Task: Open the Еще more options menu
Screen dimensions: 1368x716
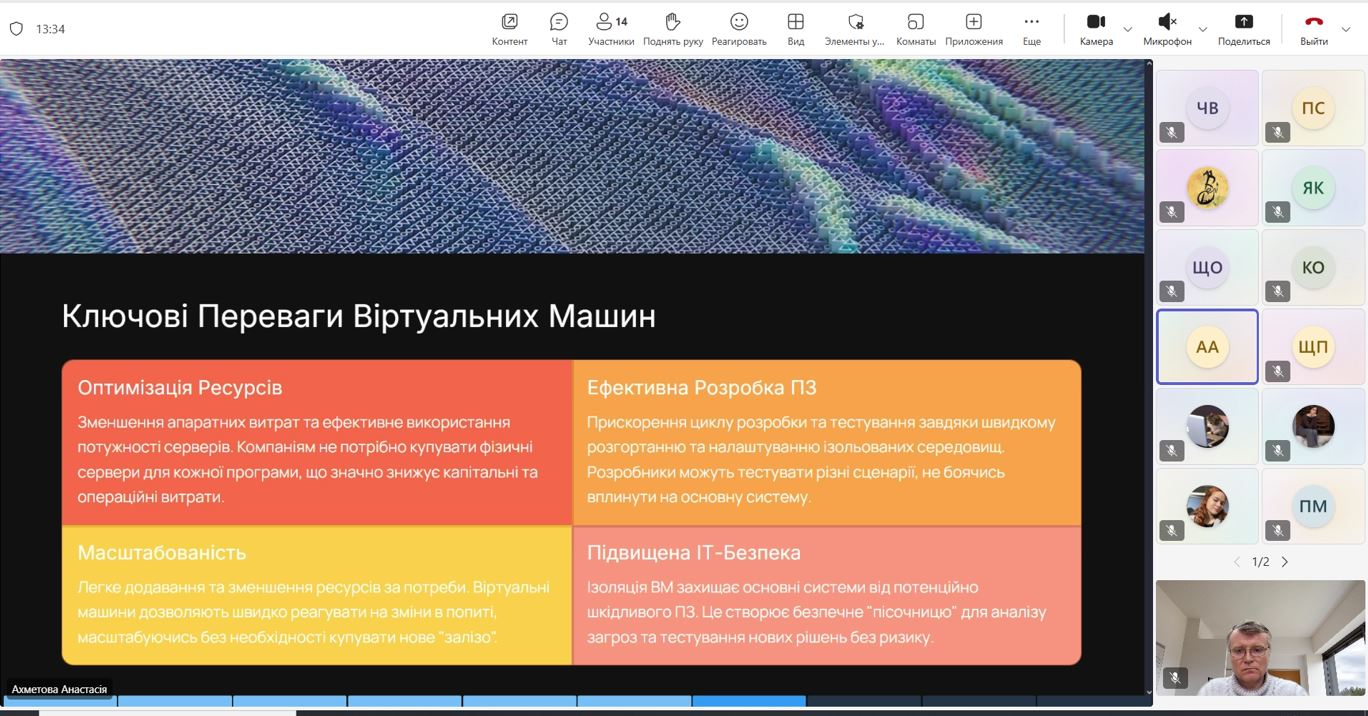Action: click(1031, 28)
